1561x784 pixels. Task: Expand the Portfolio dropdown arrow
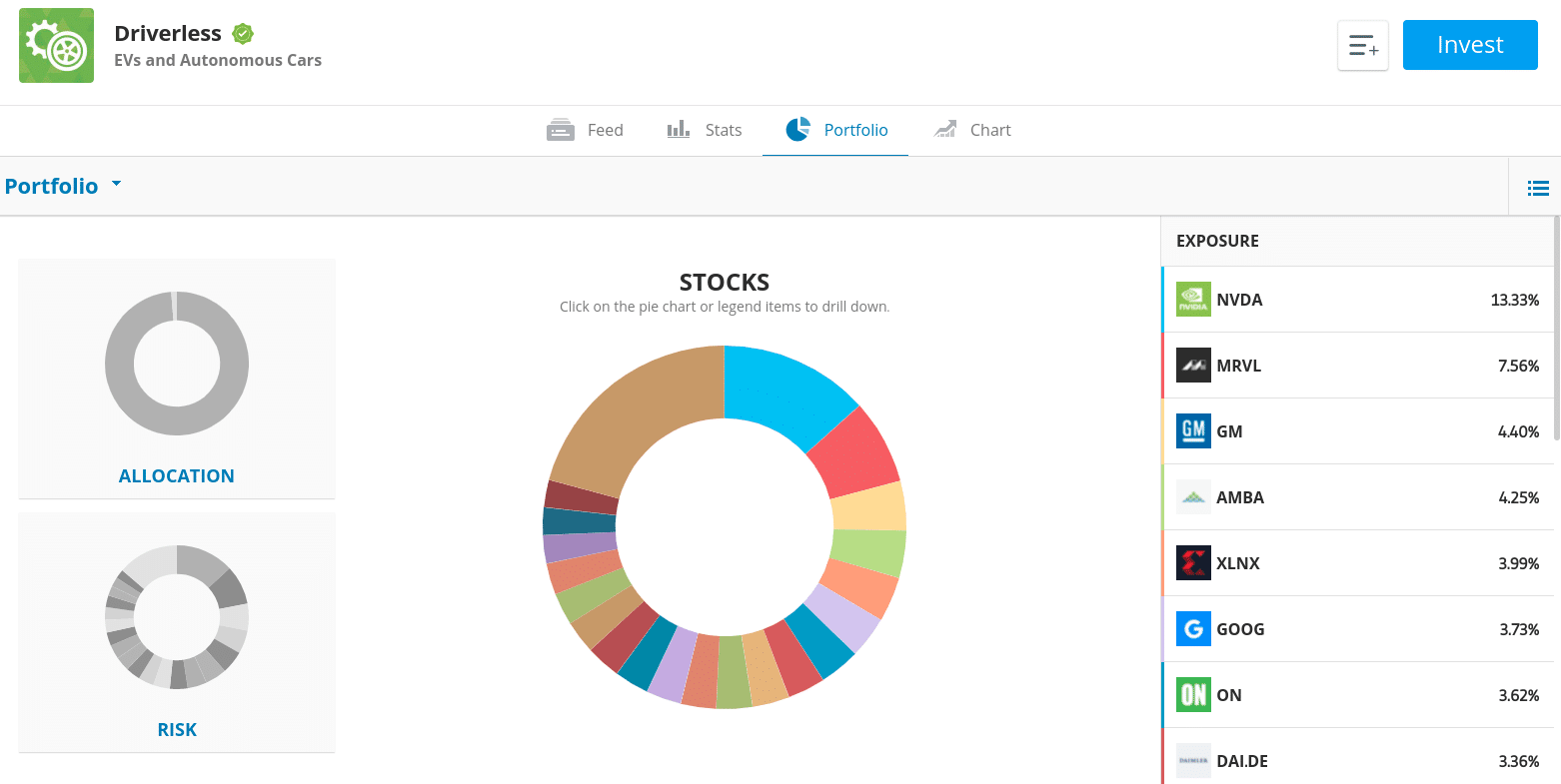[116, 185]
